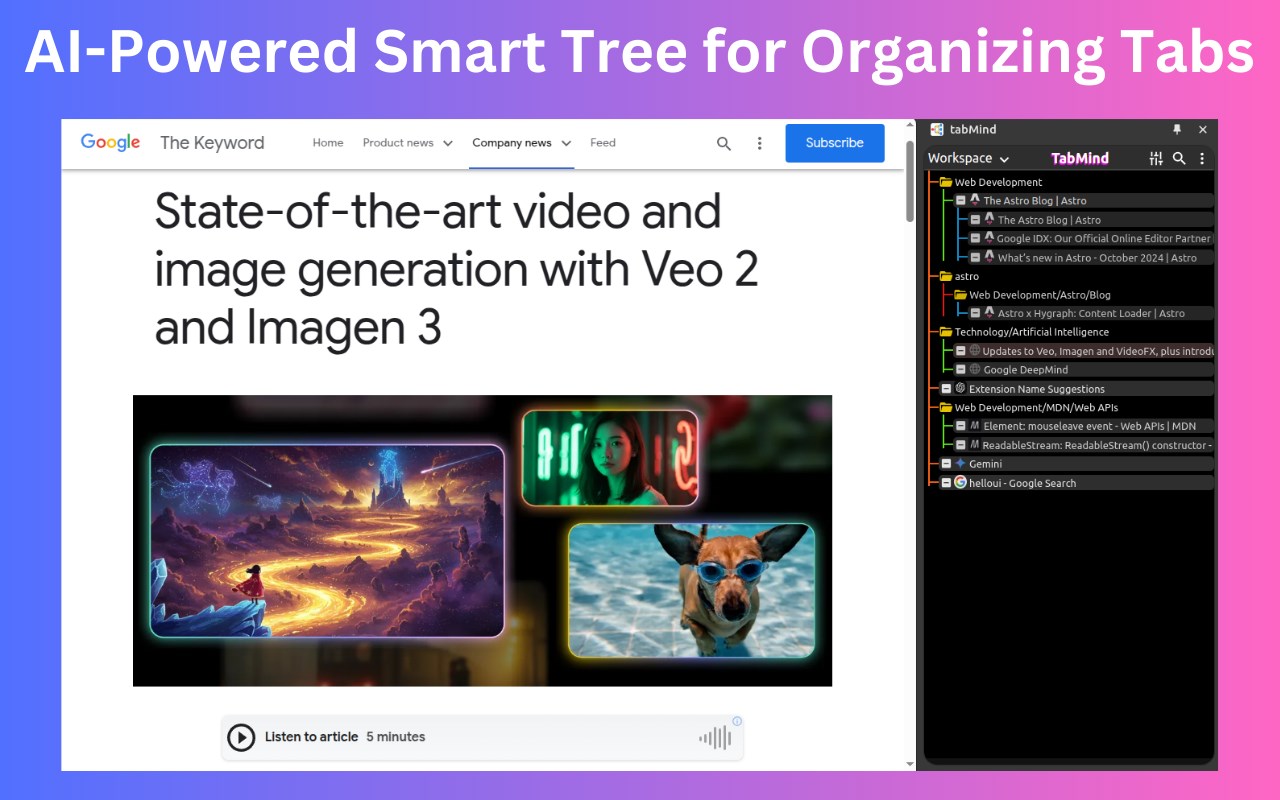This screenshot has width=1280, height=800.
Task: Click the page scrollbar down arrow
Action: [910, 764]
